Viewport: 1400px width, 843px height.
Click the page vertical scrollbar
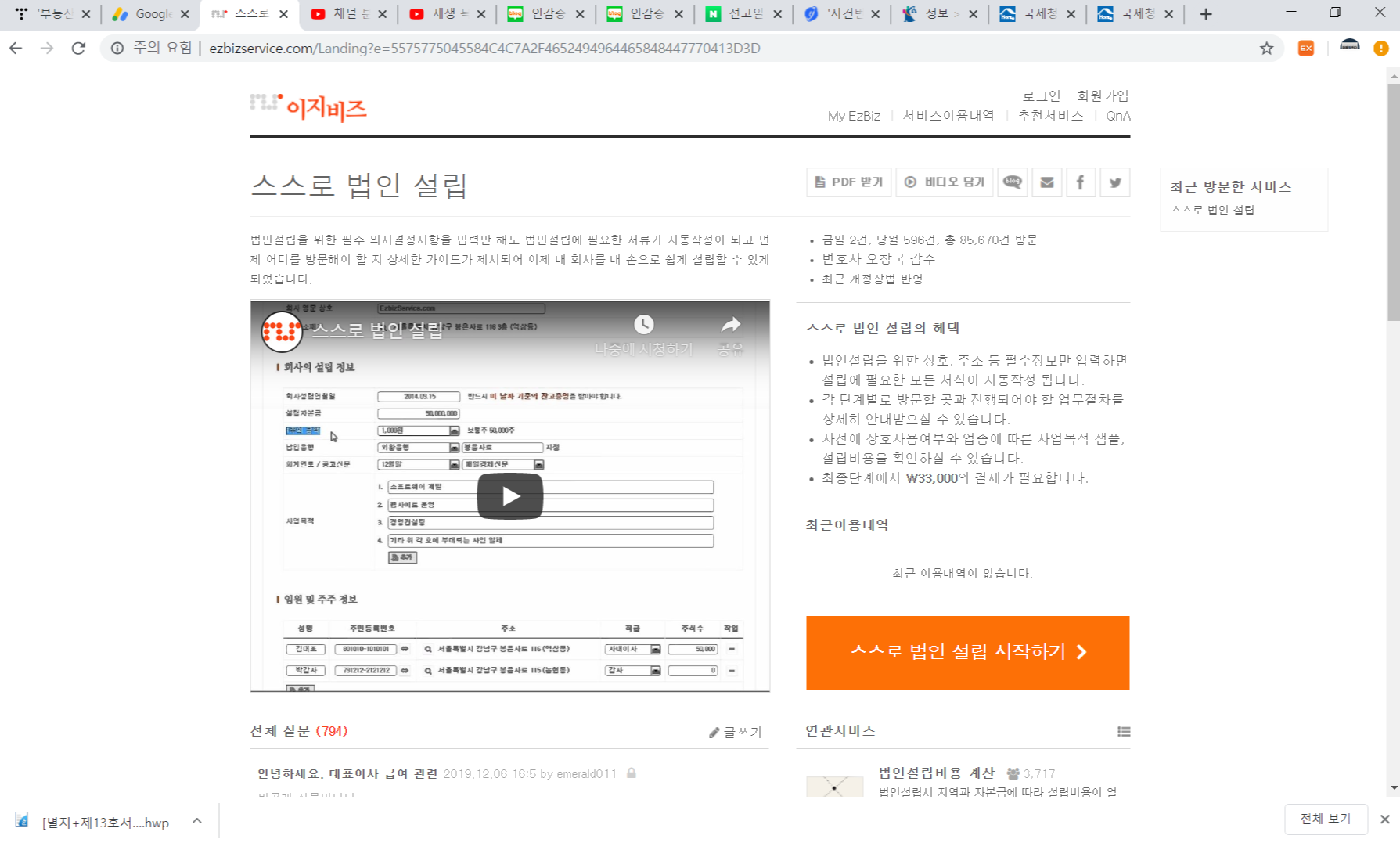(1393, 204)
